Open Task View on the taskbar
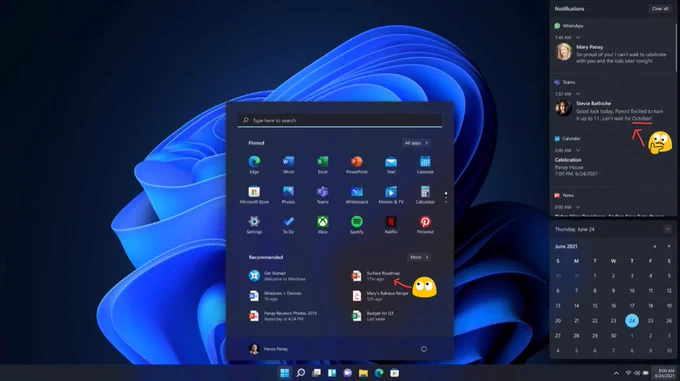The width and height of the screenshot is (680, 381). pos(317,373)
